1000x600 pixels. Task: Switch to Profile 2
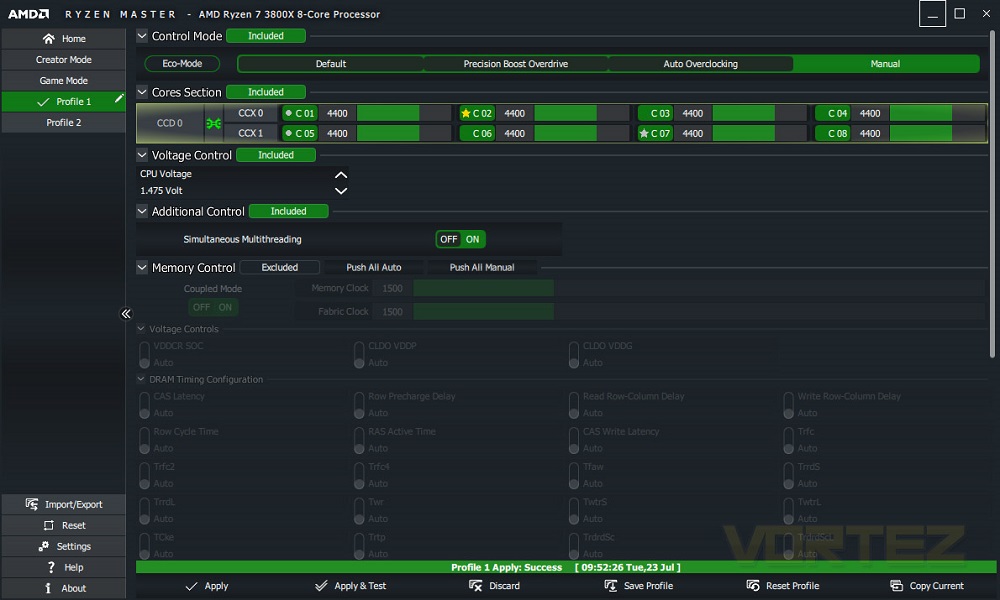(64, 123)
